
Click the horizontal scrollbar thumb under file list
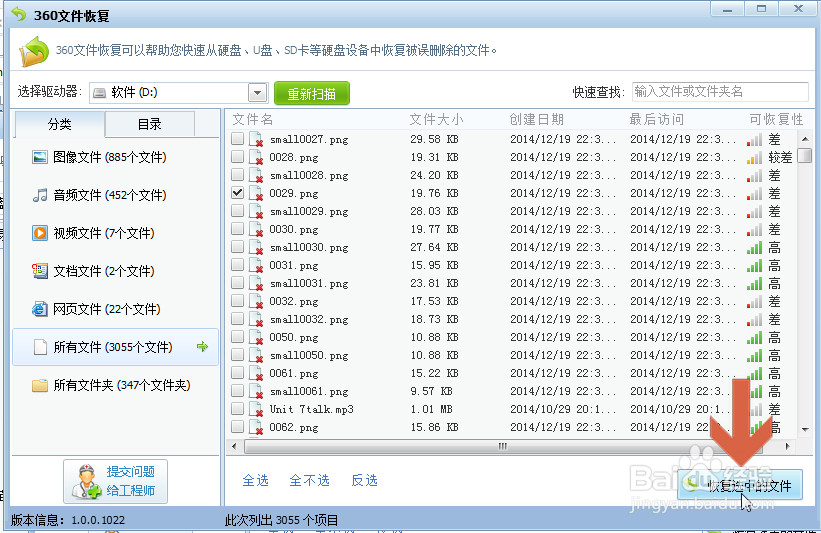pos(503,447)
